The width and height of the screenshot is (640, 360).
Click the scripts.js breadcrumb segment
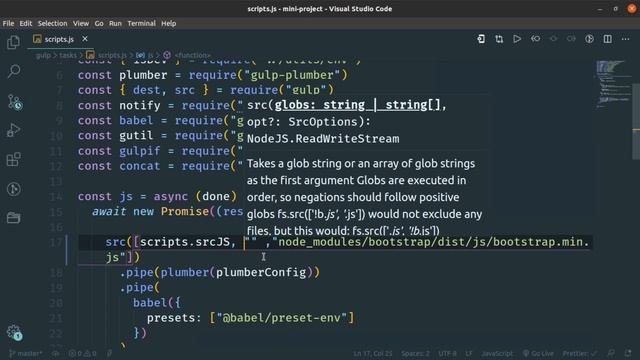107,55
